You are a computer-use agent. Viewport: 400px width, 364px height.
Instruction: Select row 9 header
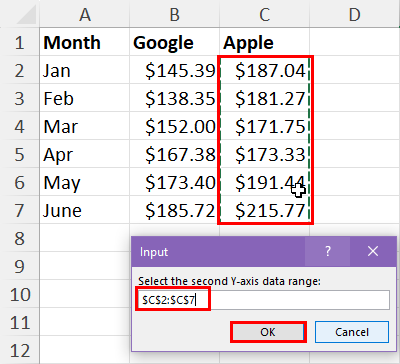click(x=20, y=267)
